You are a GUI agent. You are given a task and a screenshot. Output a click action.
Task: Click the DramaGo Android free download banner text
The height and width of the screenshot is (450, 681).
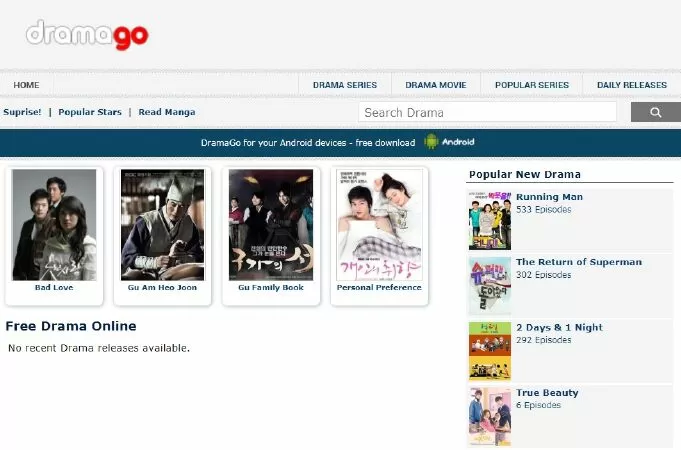click(x=308, y=142)
